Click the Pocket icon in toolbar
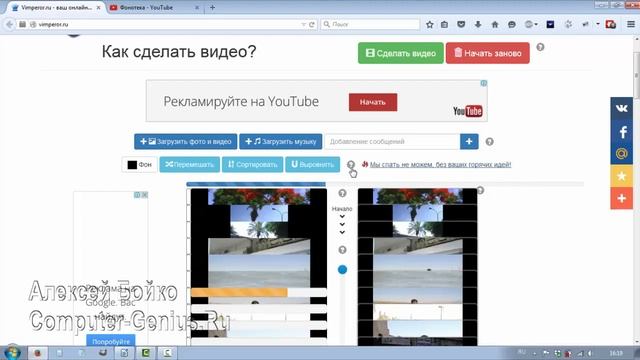Screen dimensions: 640x360 pyautogui.click(x=461, y=24)
